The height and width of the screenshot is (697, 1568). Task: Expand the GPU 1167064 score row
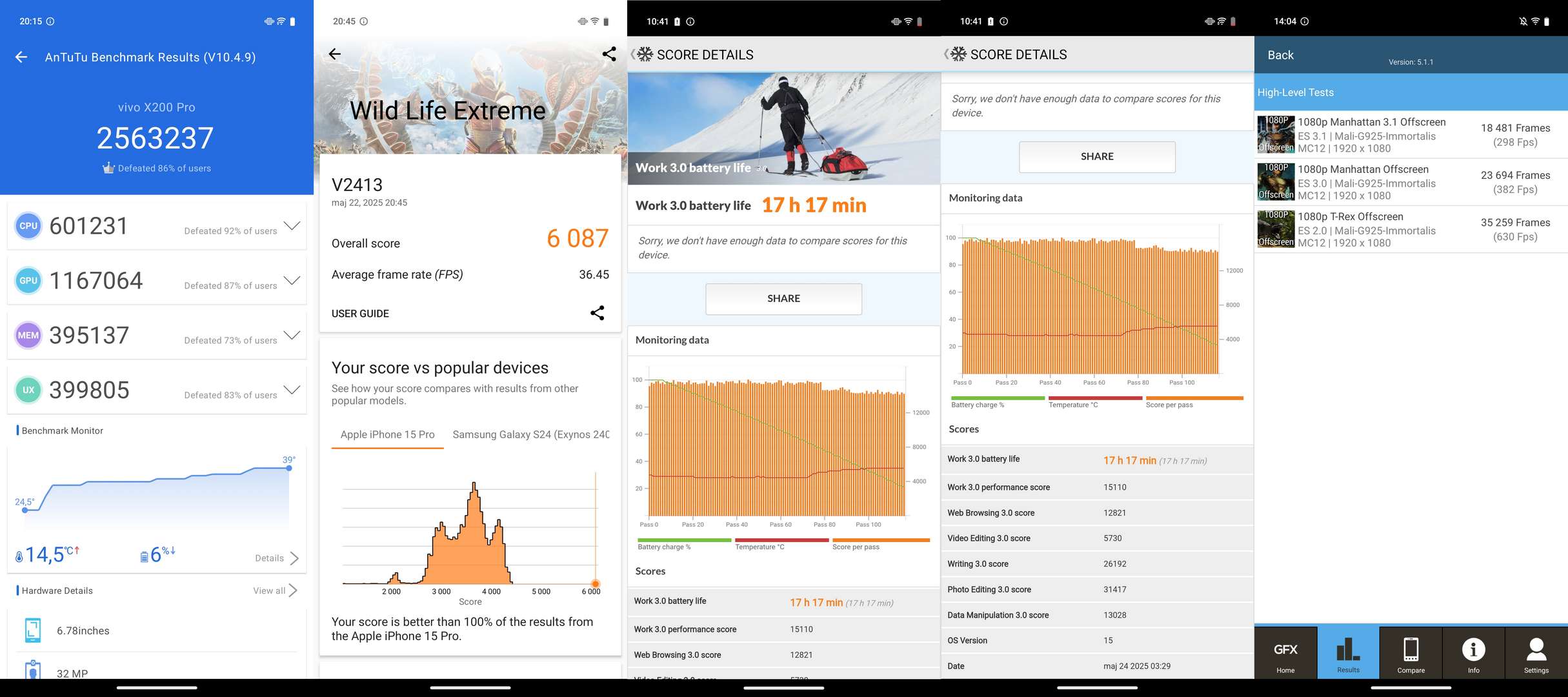(292, 281)
